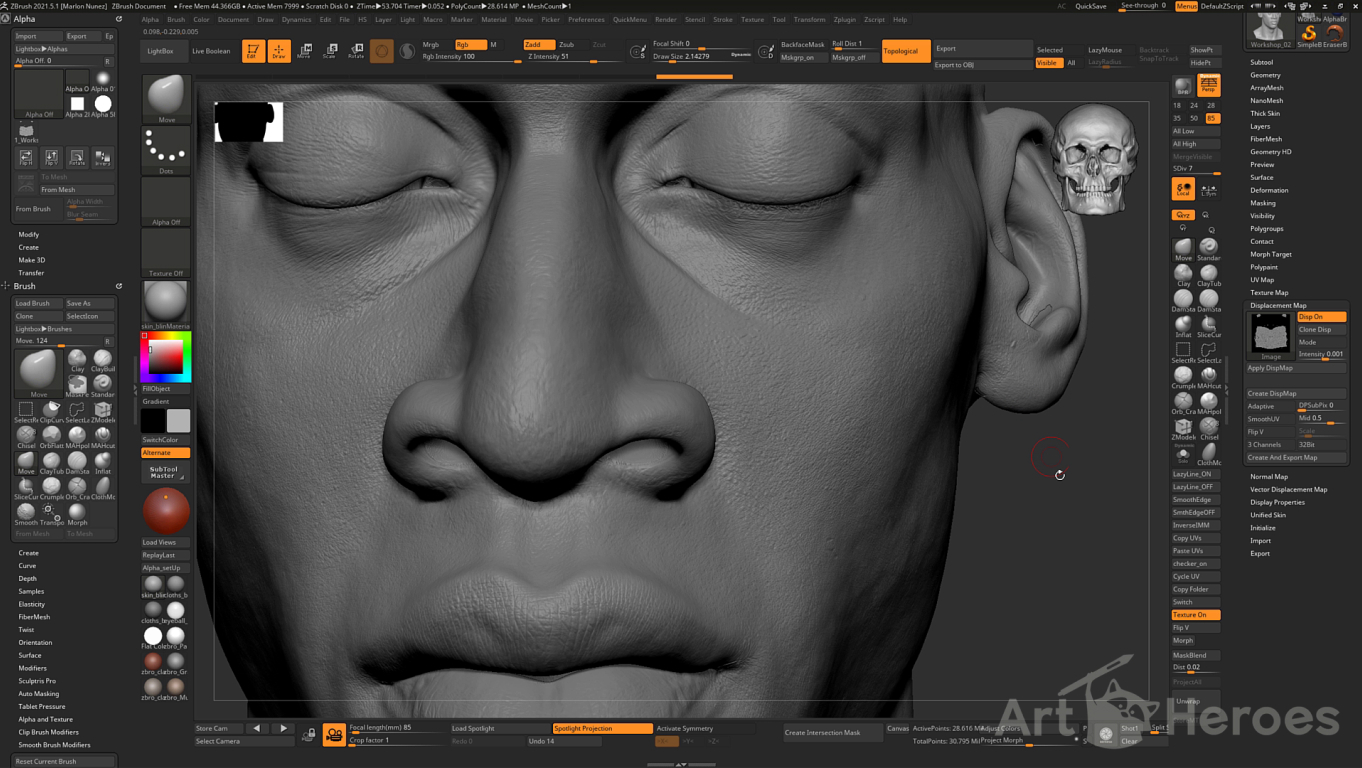
Task: Adjust the Z Intensity slider
Action: (x=574, y=57)
